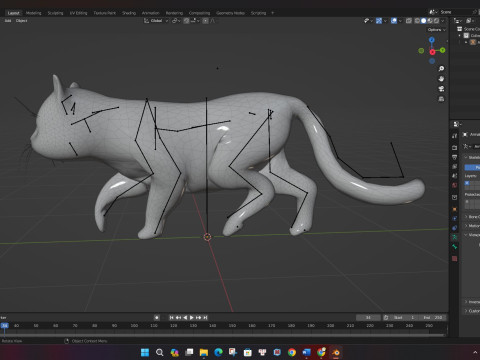Screen dimensions: 480x360
Task: Open viewport shading options dropdown
Action: (443, 21)
